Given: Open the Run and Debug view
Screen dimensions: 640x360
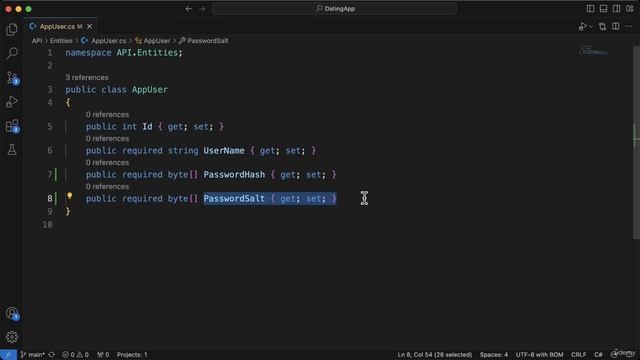Looking at the screenshot, I should pos(12,102).
